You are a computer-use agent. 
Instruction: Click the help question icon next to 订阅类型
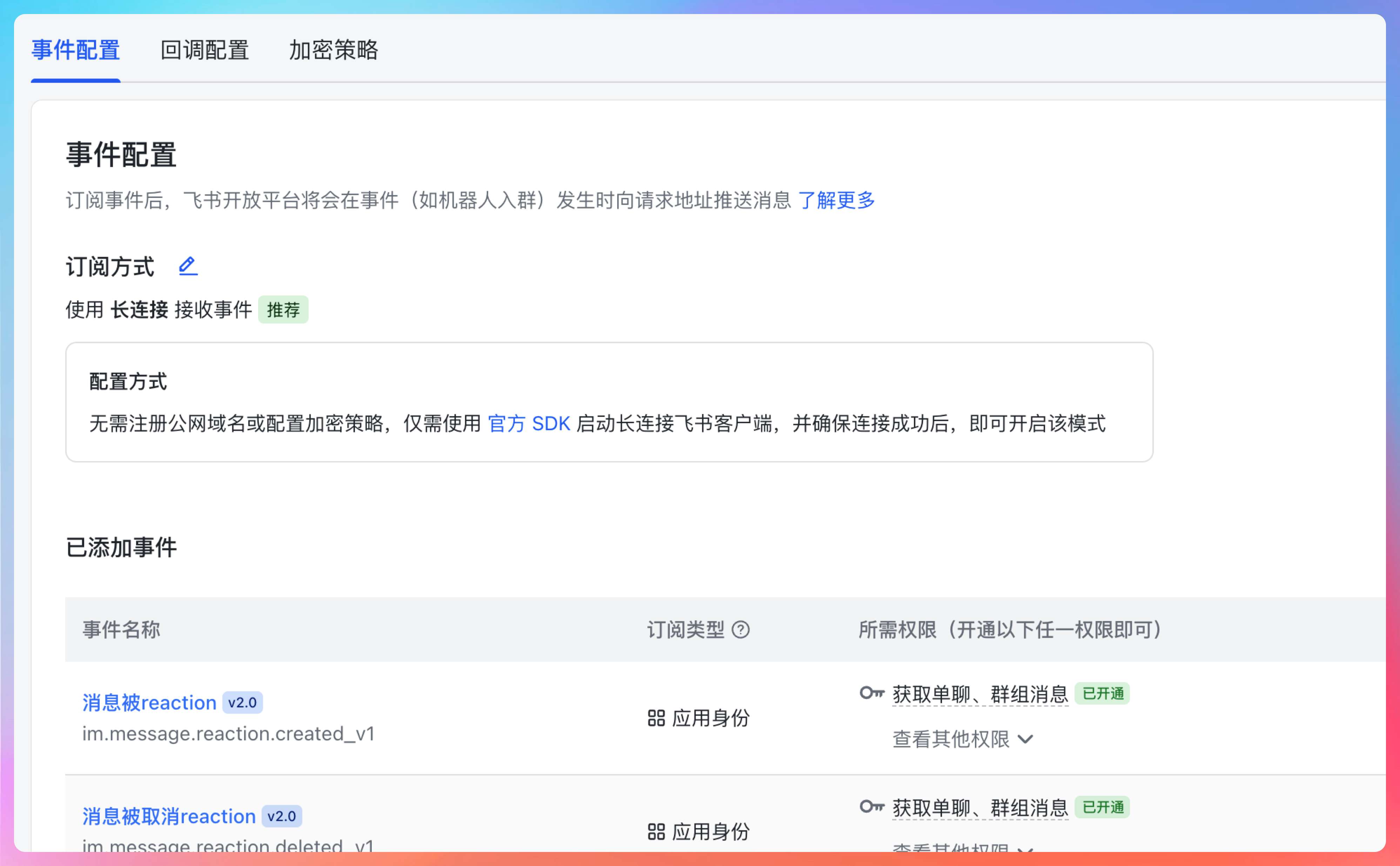pos(741,630)
